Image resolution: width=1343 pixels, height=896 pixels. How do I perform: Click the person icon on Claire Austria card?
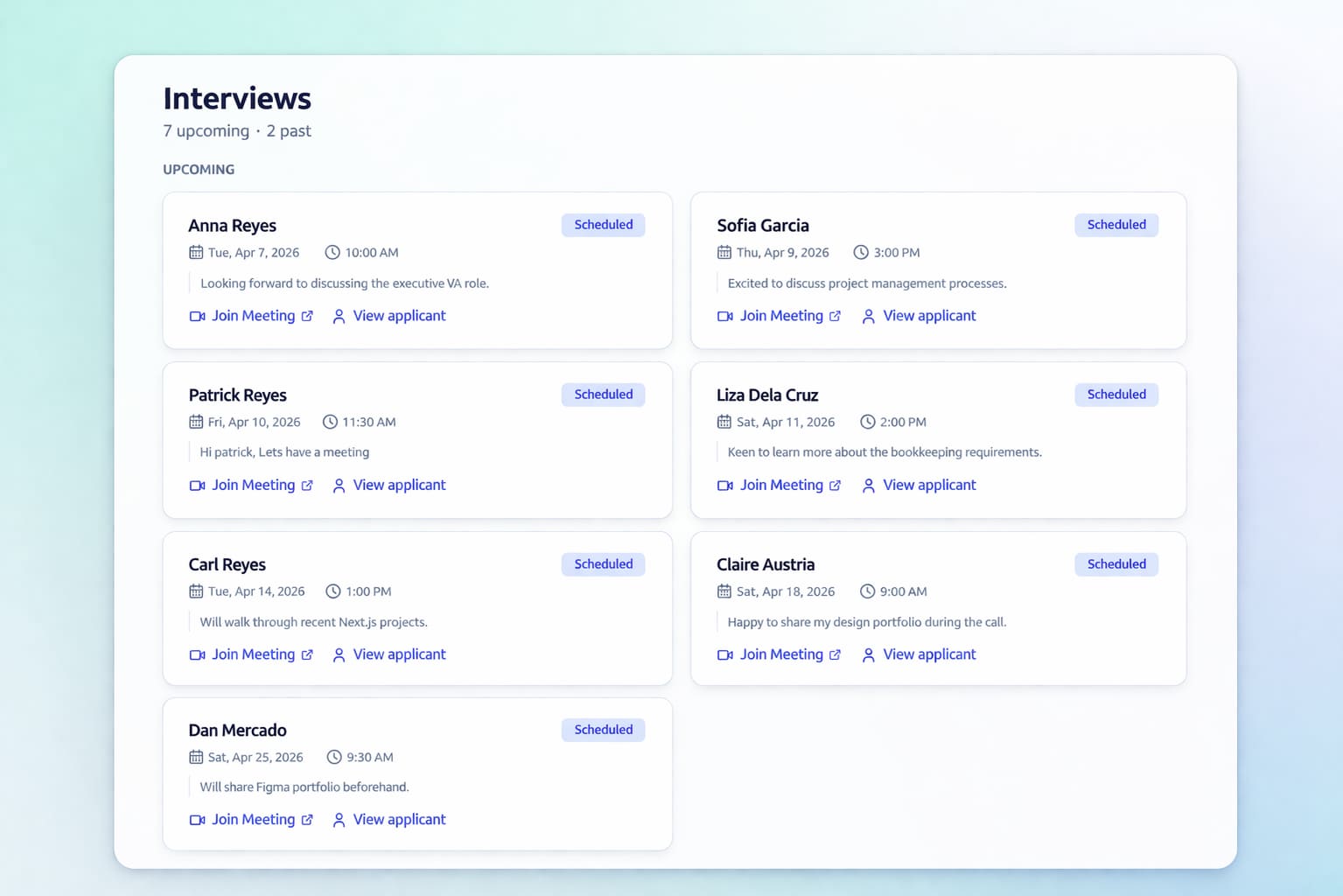click(x=868, y=654)
